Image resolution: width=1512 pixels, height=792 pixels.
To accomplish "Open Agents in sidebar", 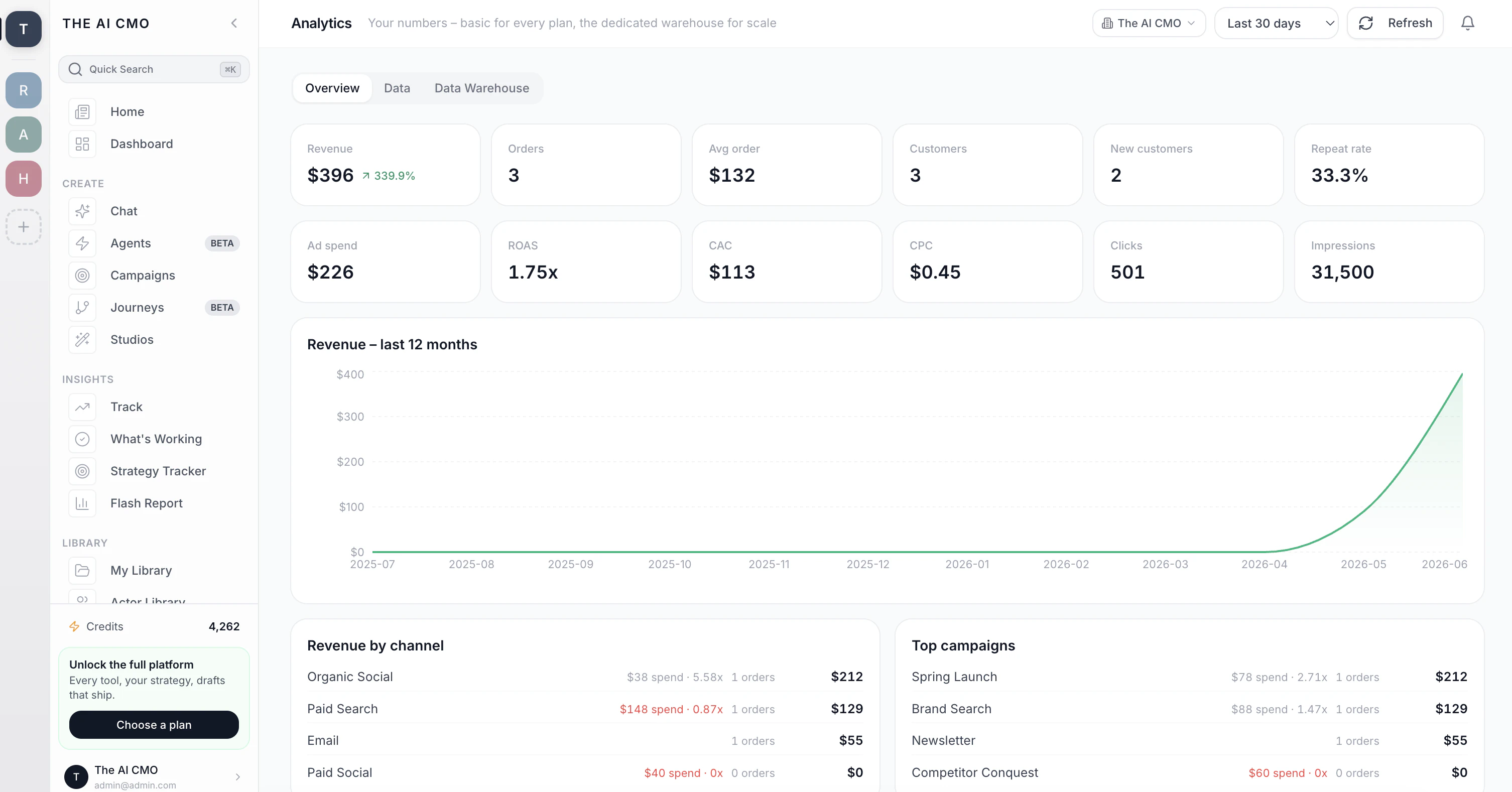I will (x=131, y=243).
